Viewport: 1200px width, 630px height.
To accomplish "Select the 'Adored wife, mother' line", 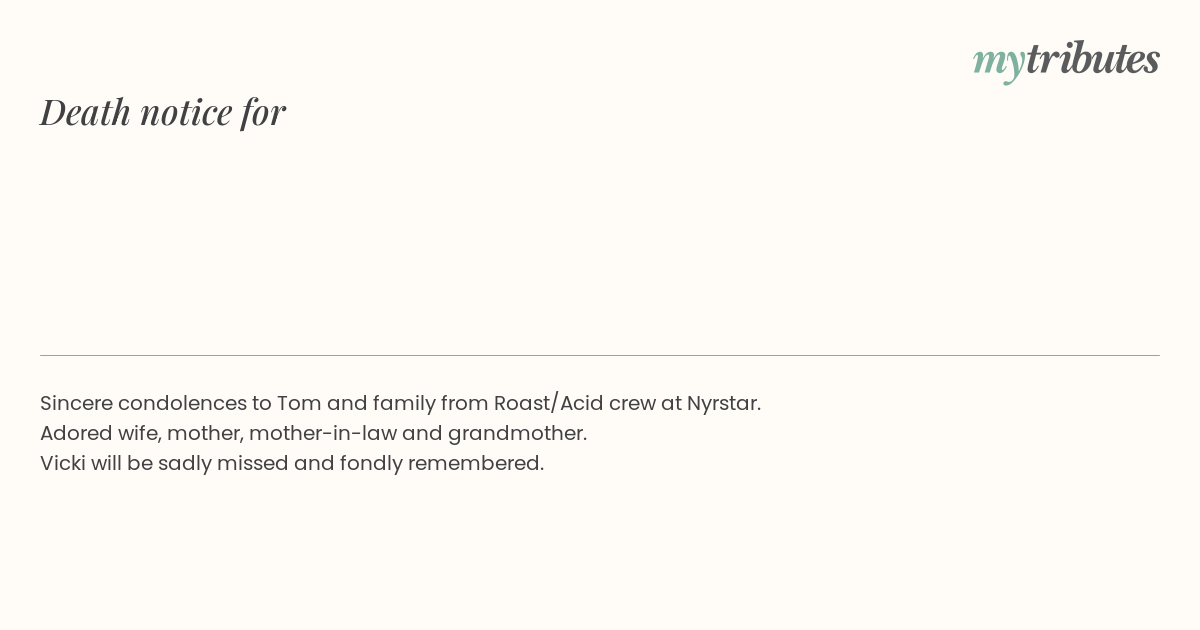I will pyautogui.click(x=313, y=433).
